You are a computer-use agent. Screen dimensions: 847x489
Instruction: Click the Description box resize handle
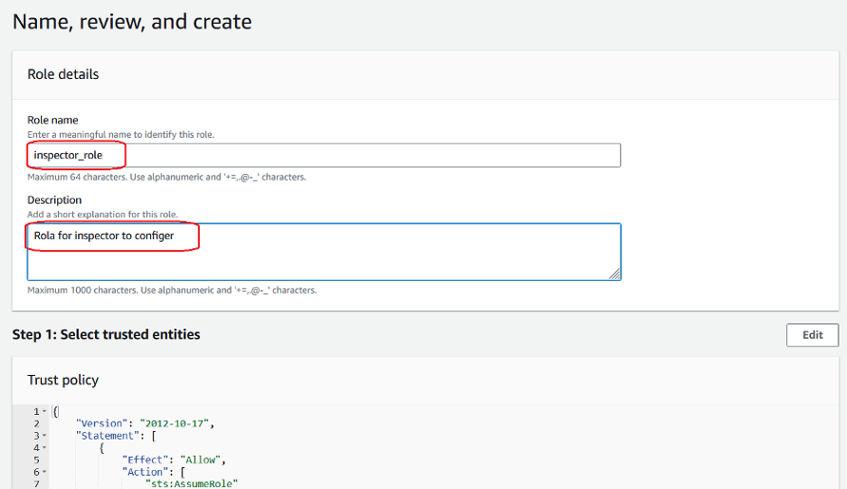(614, 273)
